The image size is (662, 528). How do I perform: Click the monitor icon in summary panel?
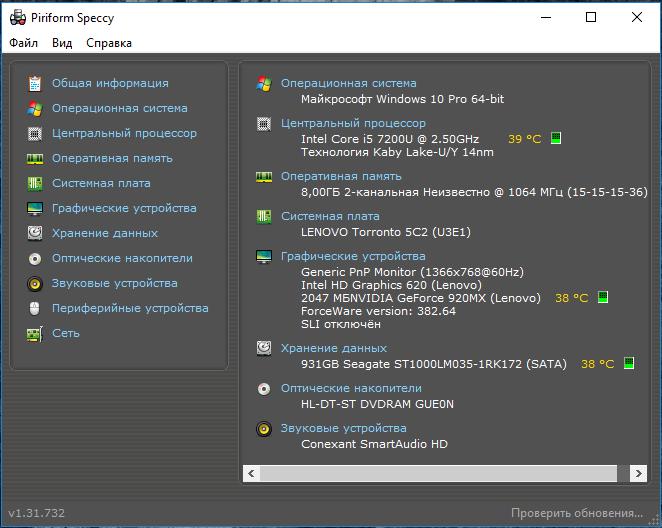pos(264,256)
